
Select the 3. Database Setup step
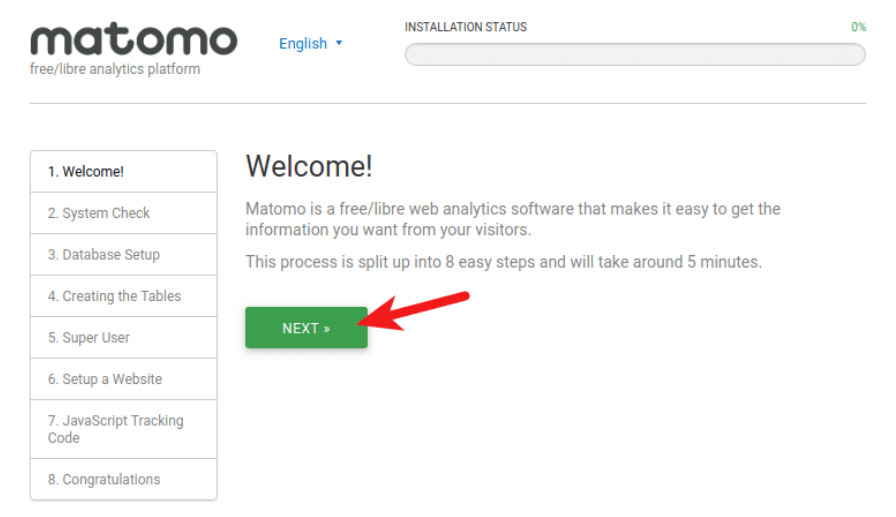tap(123, 255)
